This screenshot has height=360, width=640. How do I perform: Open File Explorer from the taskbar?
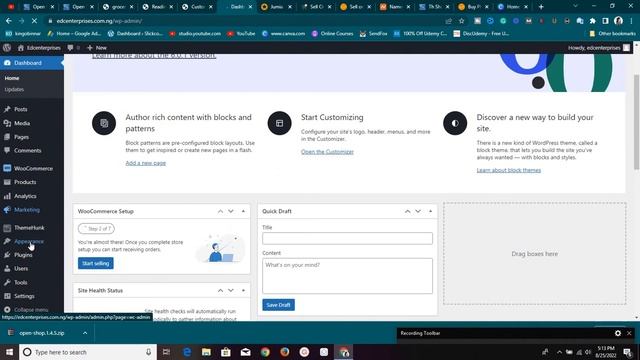206,352
